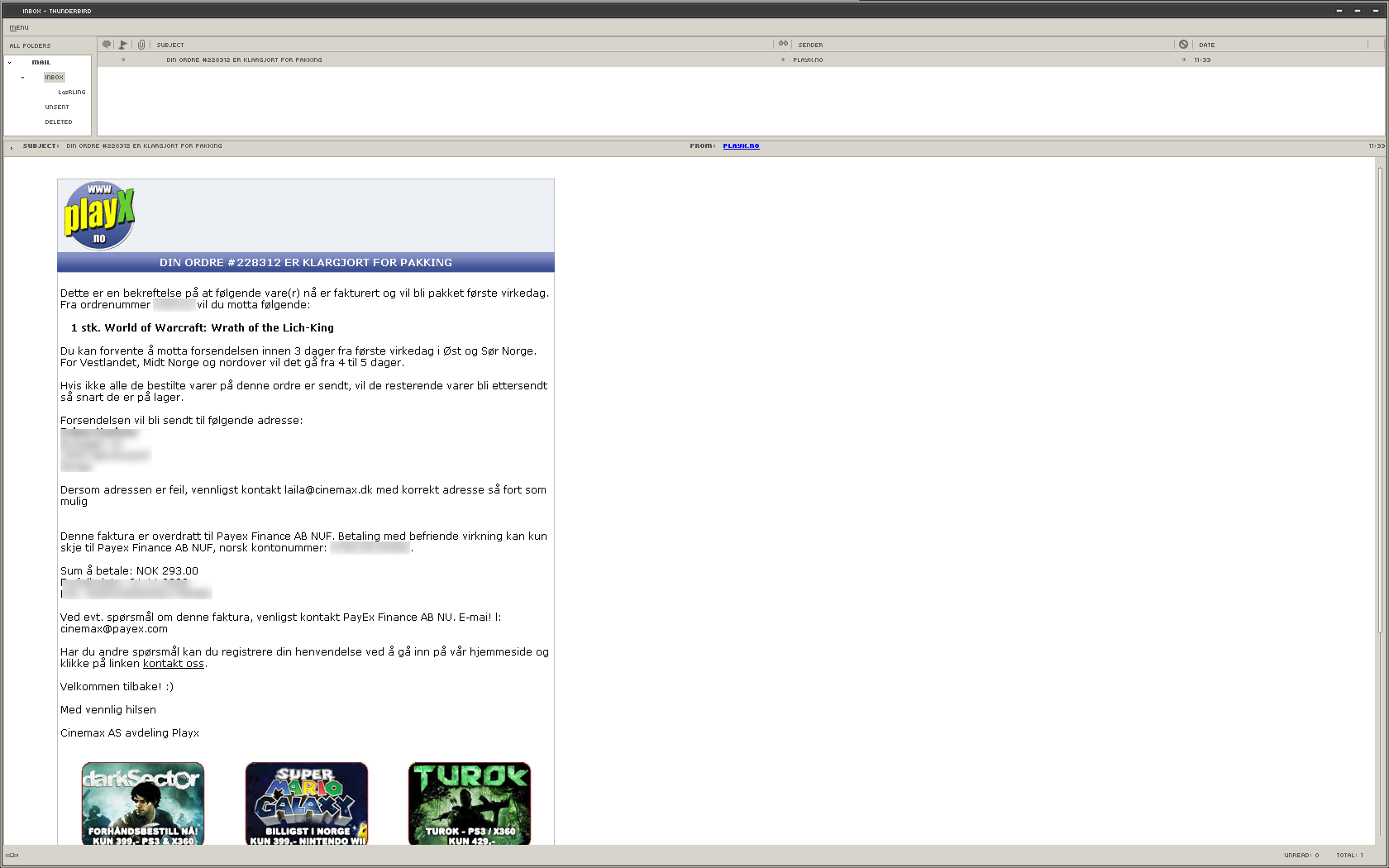Click the header Subject text in preview pane
This screenshot has height=868, width=1389.
144,145
